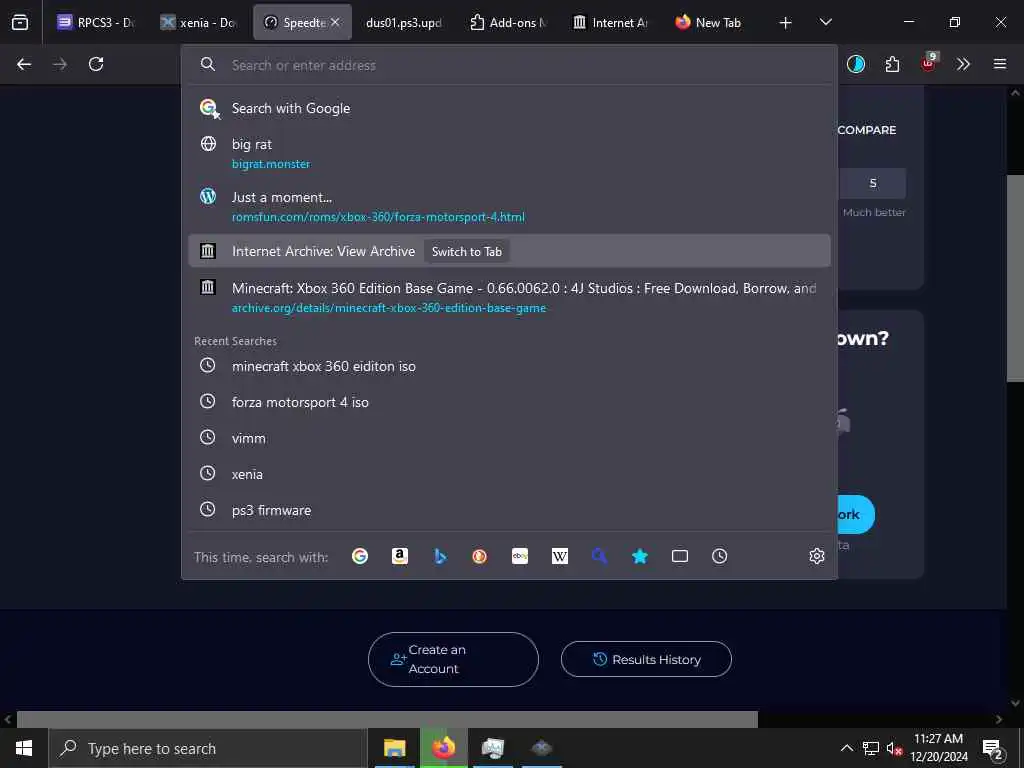
Task: Click the COMPARE label on the page
Action: [x=867, y=130]
